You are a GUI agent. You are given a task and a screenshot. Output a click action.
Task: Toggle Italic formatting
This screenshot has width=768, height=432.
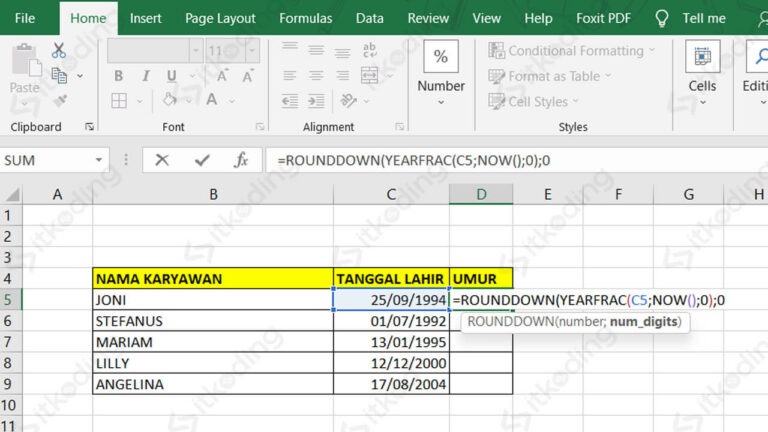144,76
